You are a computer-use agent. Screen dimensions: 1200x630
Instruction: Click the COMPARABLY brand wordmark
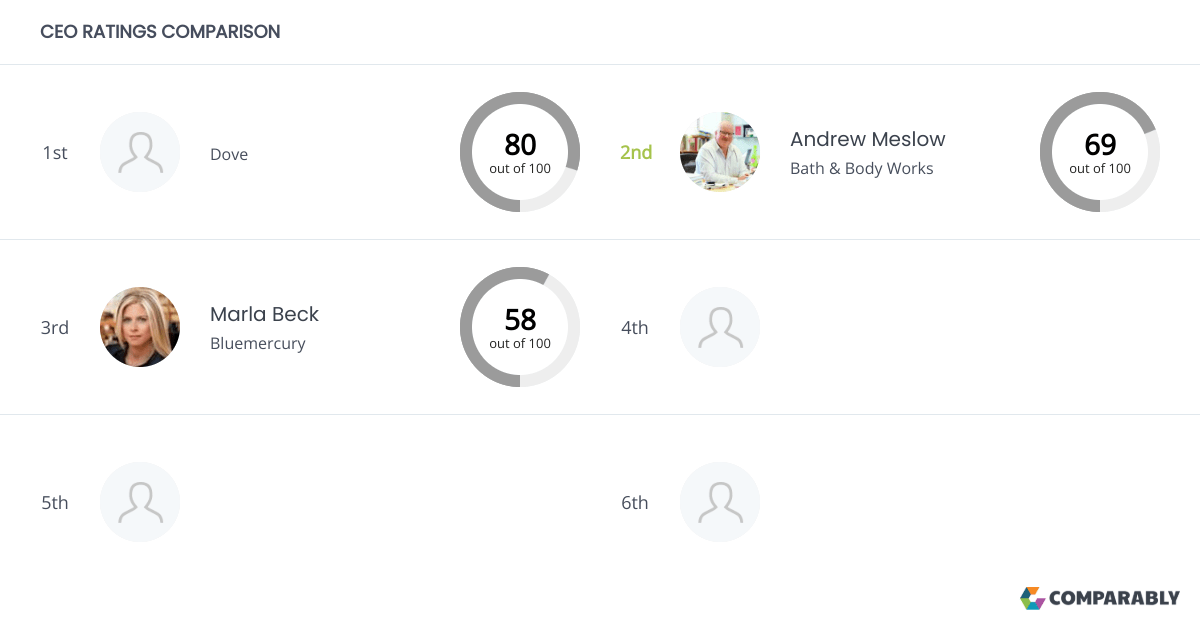coord(1114,598)
